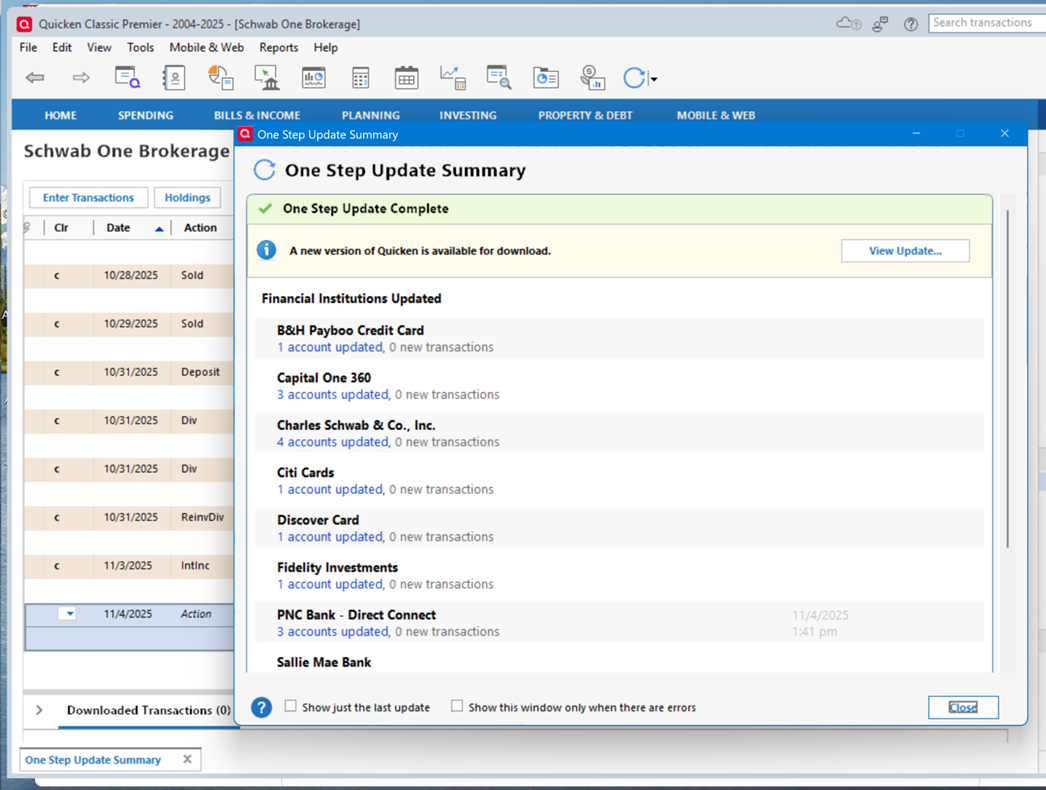Close the One Step Update Summary bottom tab
The height and width of the screenshot is (790, 1046).
coord(187,759)
